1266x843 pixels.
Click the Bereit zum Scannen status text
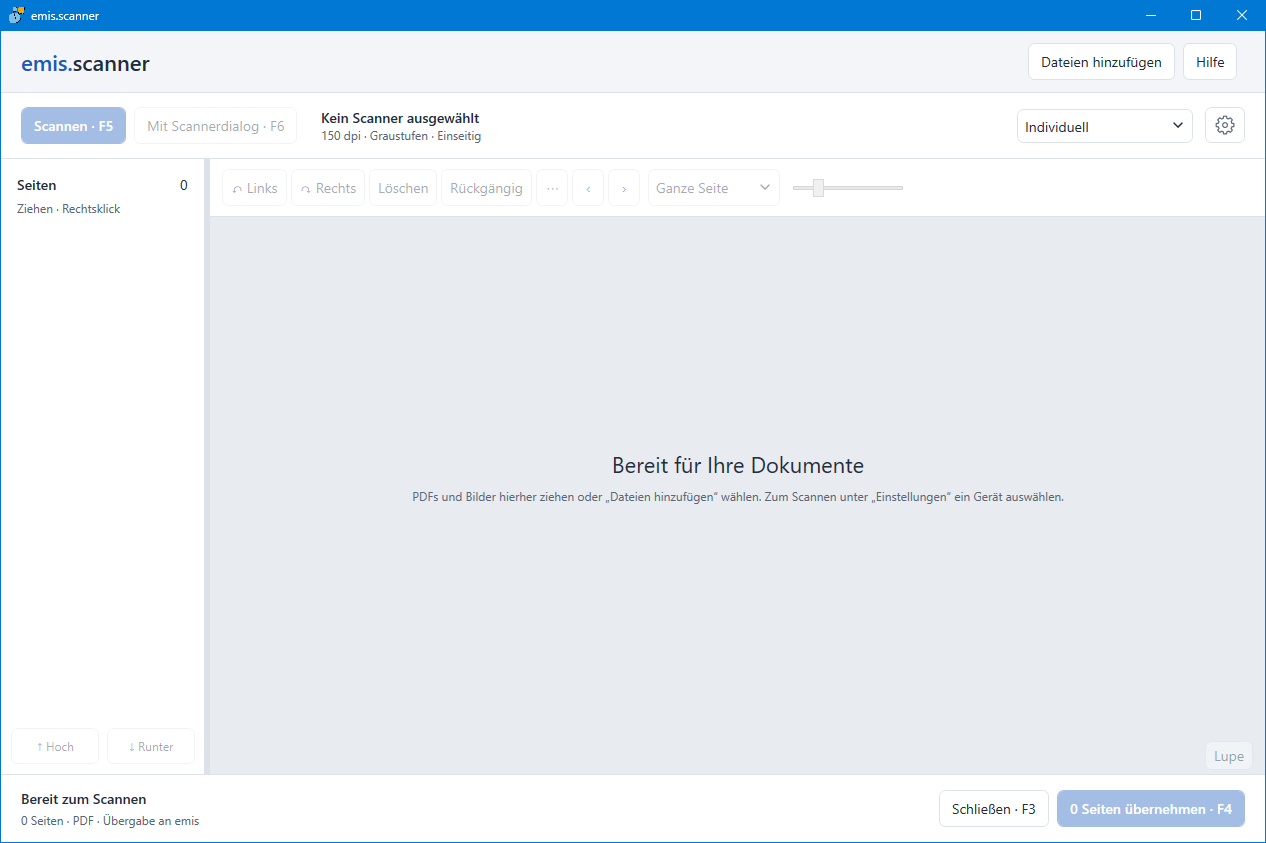84,799
